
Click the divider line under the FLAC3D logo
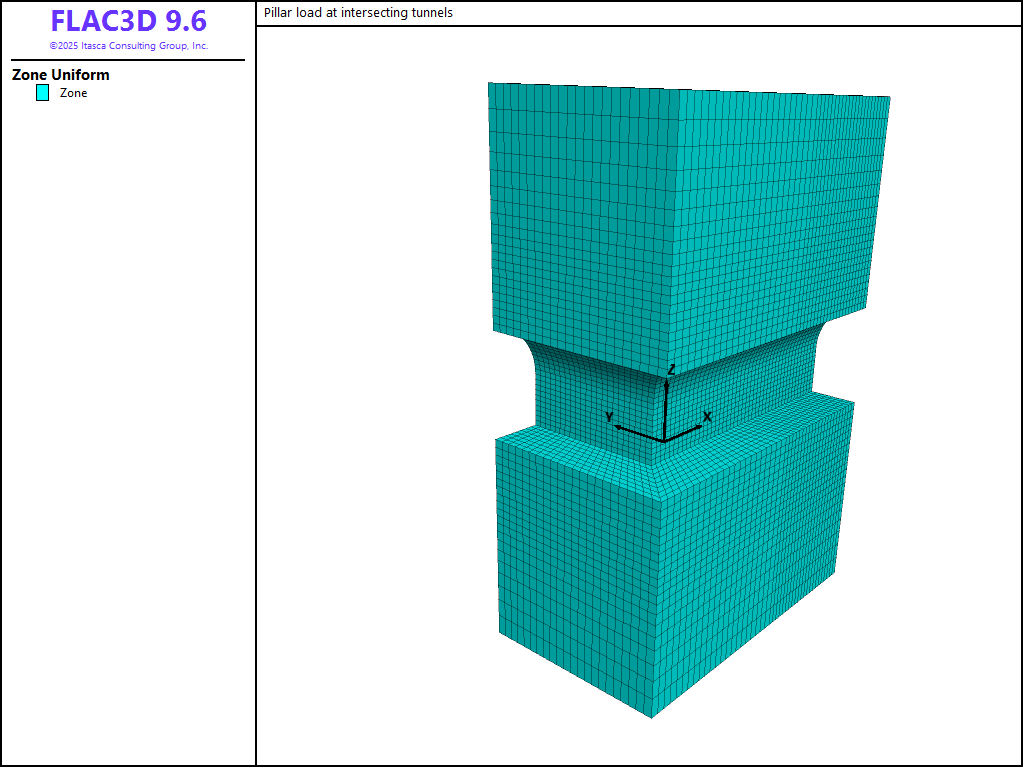coord(128,60)
